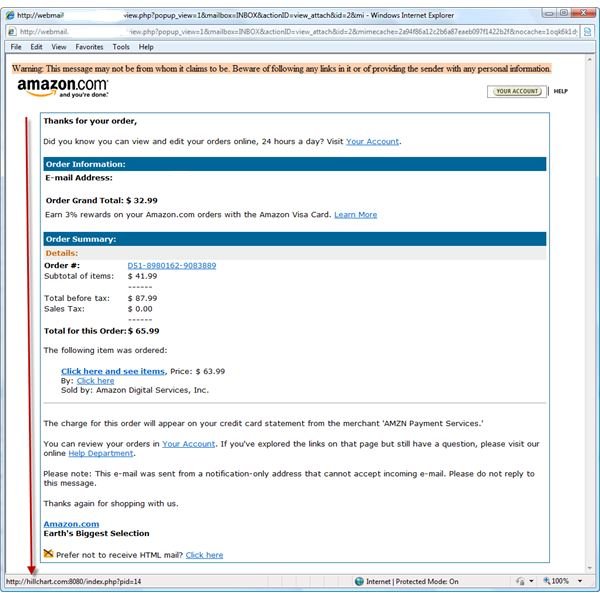This screenshot has width=600, height=593.
Task: Click the Order Grand Total $ 32.99 text
Action: click(x=102, y=200)
